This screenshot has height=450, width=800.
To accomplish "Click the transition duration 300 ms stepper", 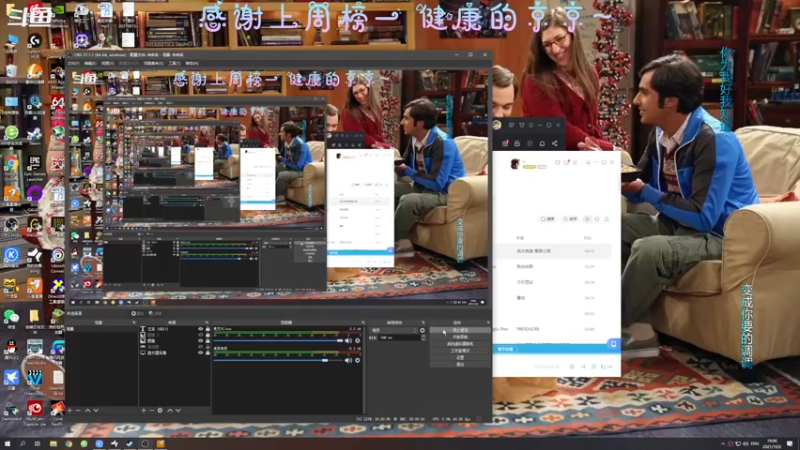I will click(x=423, y=337).
